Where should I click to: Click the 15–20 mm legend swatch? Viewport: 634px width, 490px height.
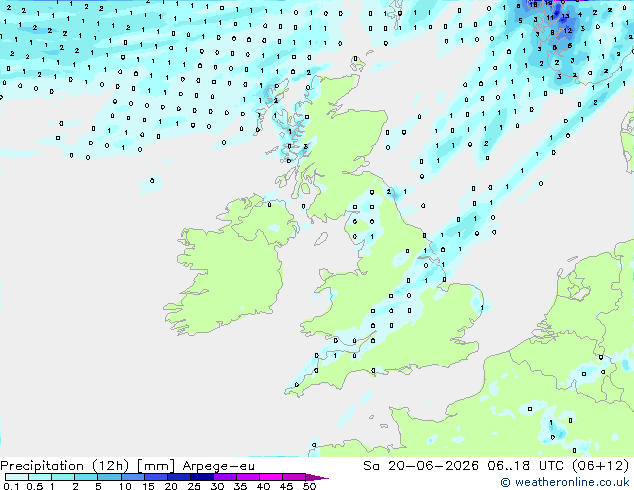click(x=155, y=477)
